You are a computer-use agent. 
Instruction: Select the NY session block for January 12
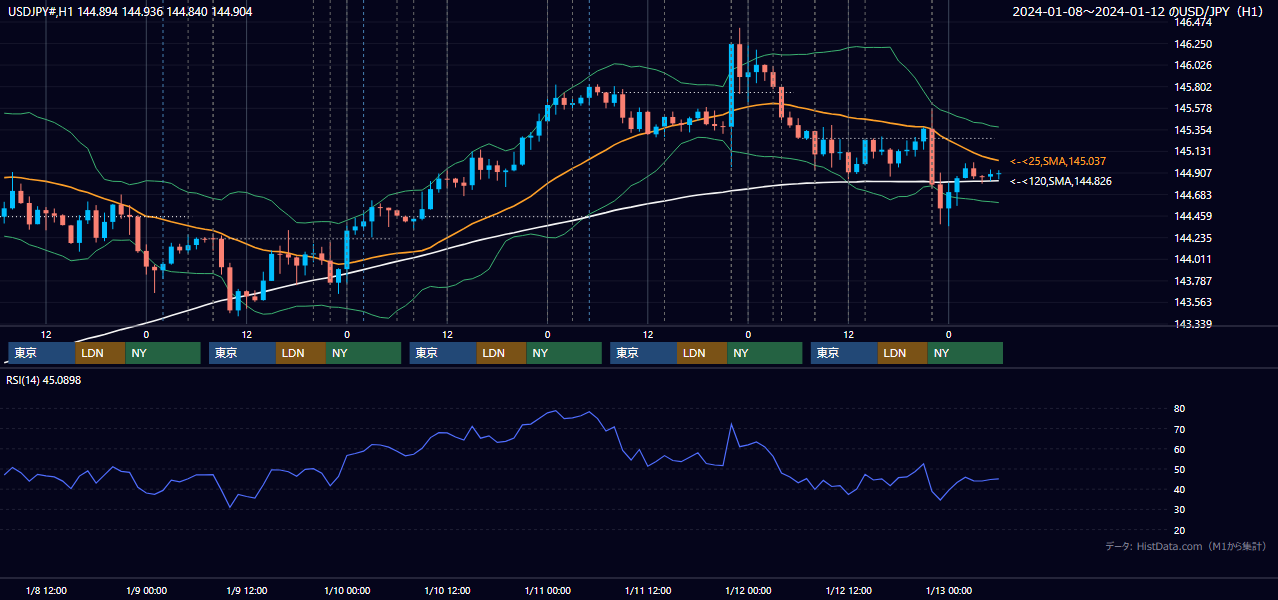coord(965,353)
